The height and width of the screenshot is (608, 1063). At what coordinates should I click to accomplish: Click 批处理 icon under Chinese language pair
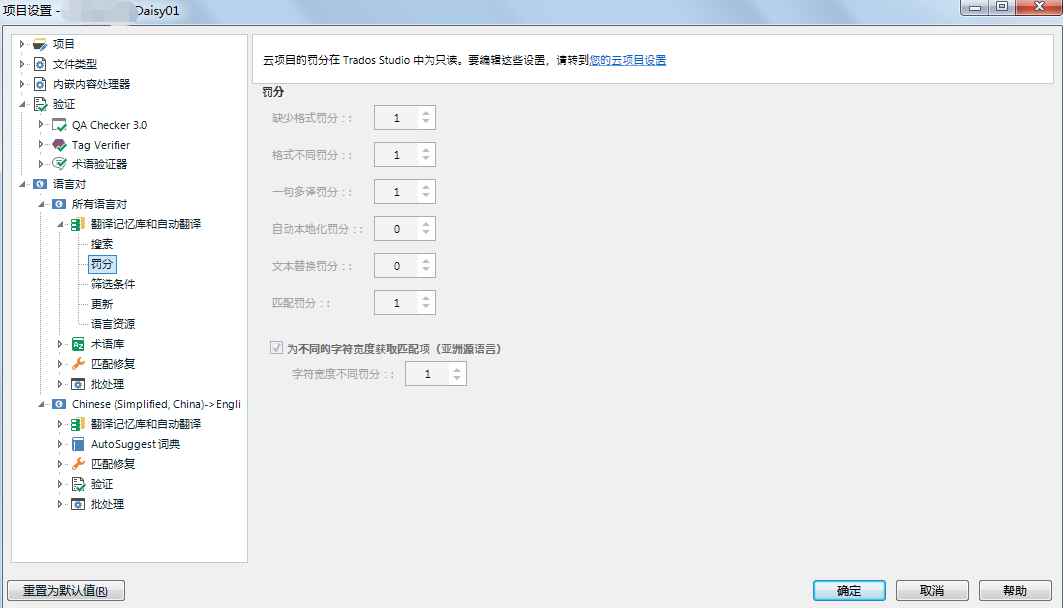(x=78, y=504)
